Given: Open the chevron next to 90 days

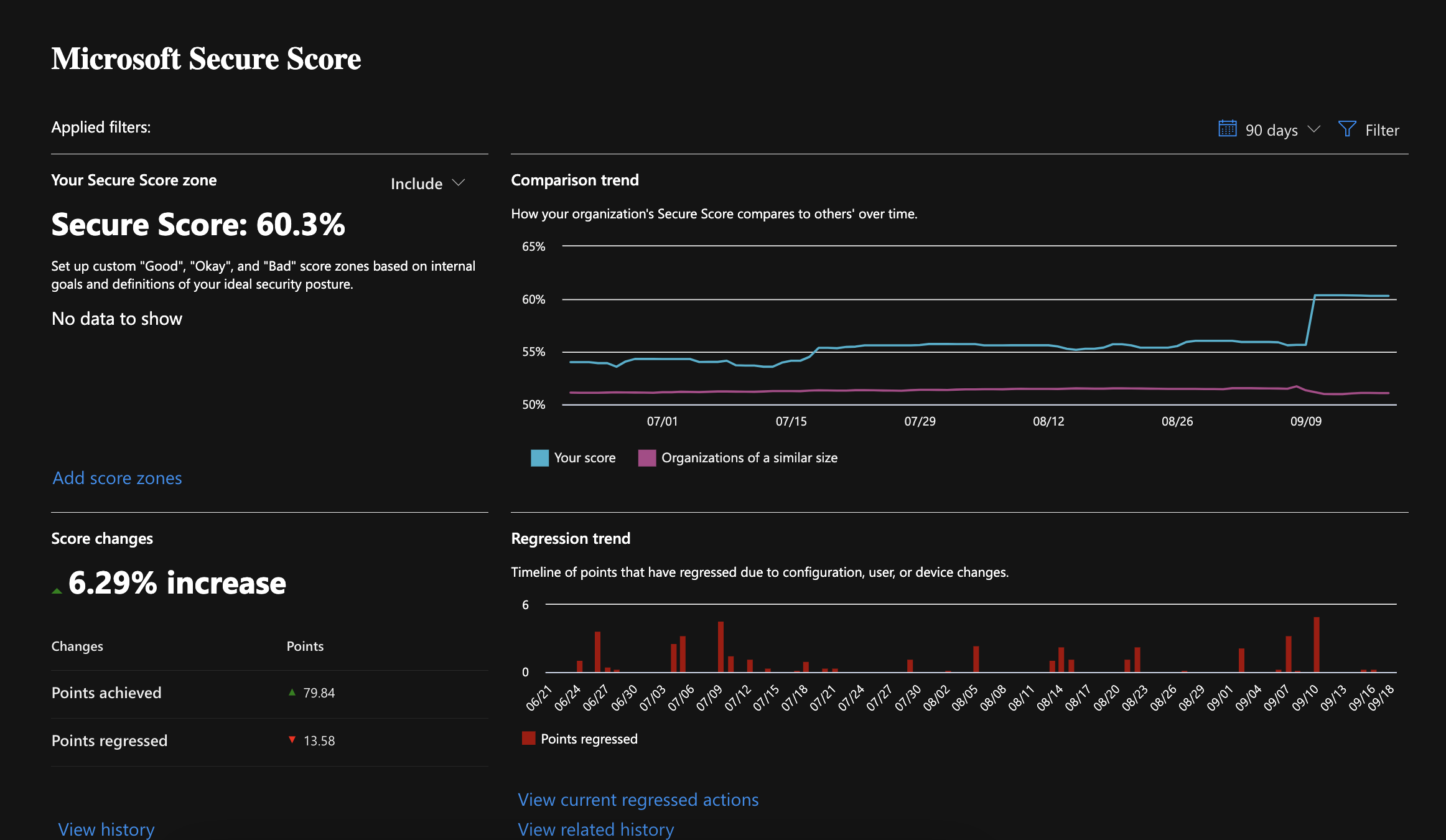Looking at the screenshot, I should [1314, 129].
